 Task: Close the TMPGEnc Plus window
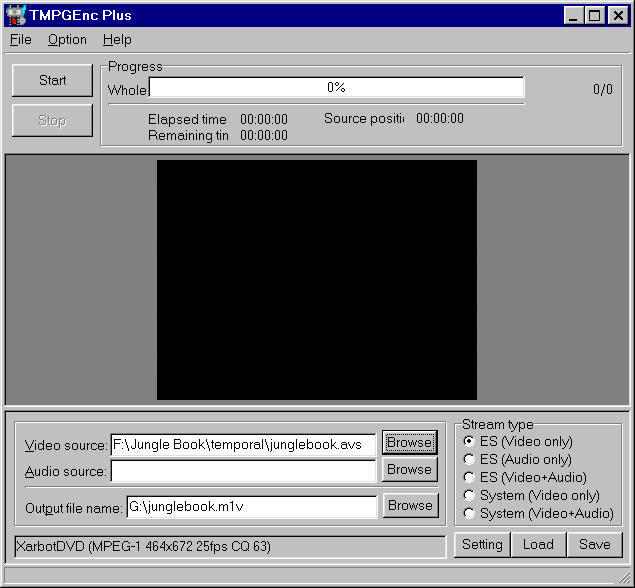618,16
